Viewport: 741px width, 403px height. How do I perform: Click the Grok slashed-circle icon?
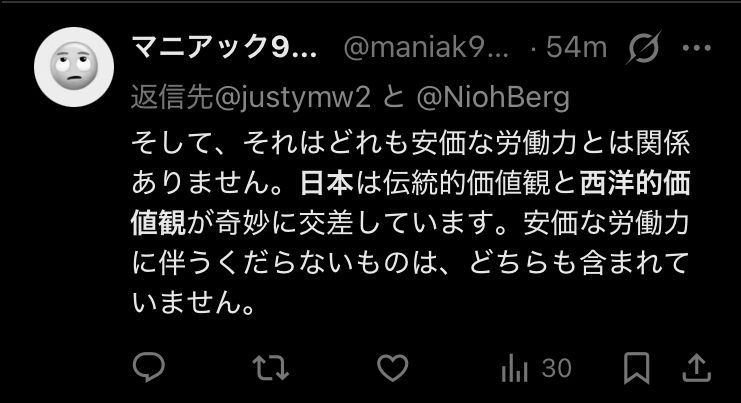click(x=643, y=48)
